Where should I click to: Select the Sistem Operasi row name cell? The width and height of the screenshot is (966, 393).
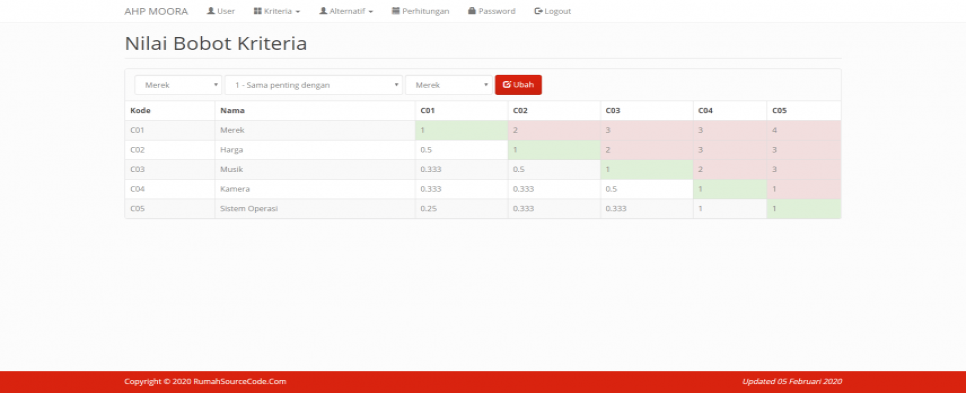(x=315, y=209)
